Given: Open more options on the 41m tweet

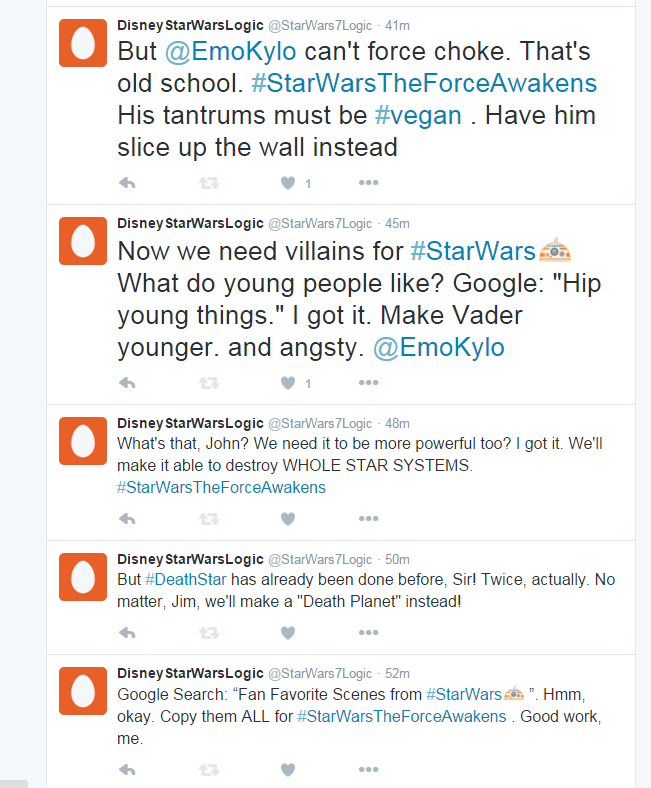Looking at the screenshot, I should 368,183.
